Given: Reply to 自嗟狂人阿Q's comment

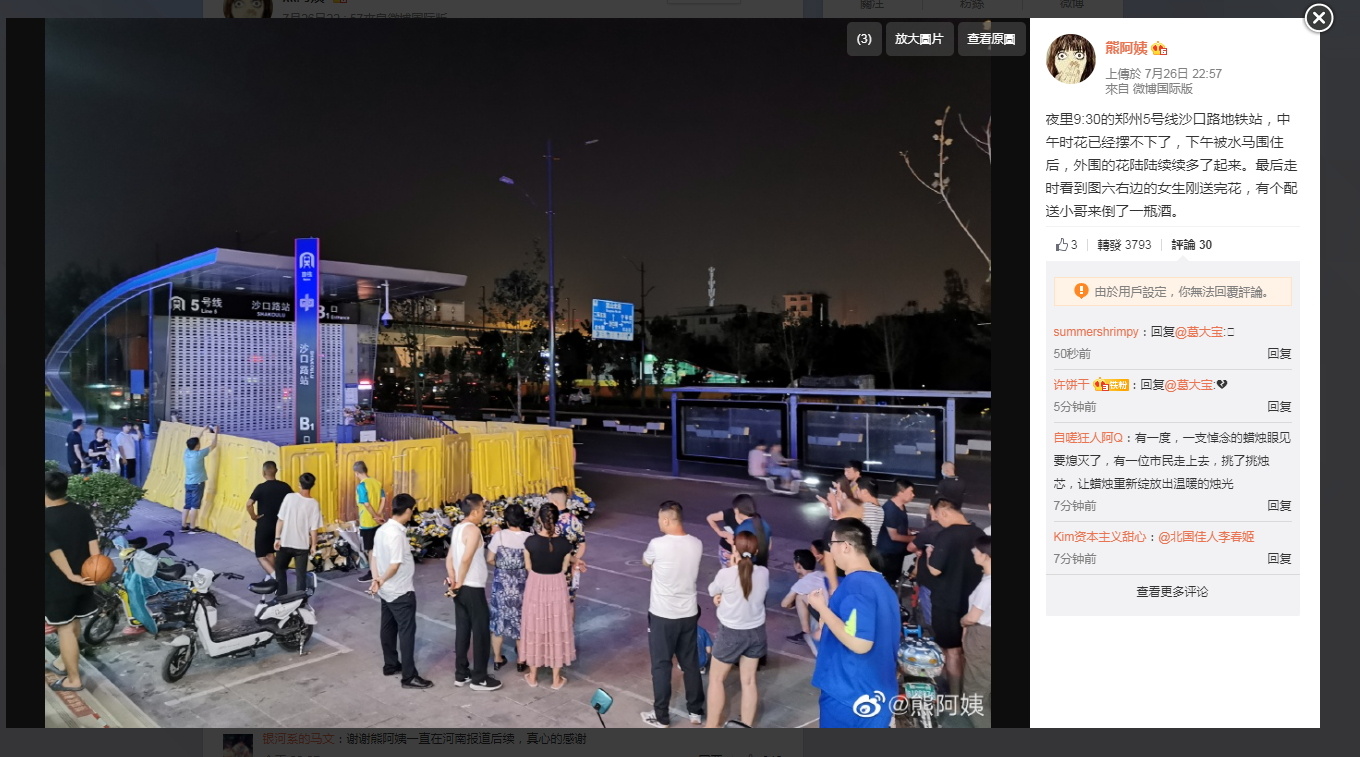Looking at the screenshot, I should pyautogui.click(x=1279, y=506).
